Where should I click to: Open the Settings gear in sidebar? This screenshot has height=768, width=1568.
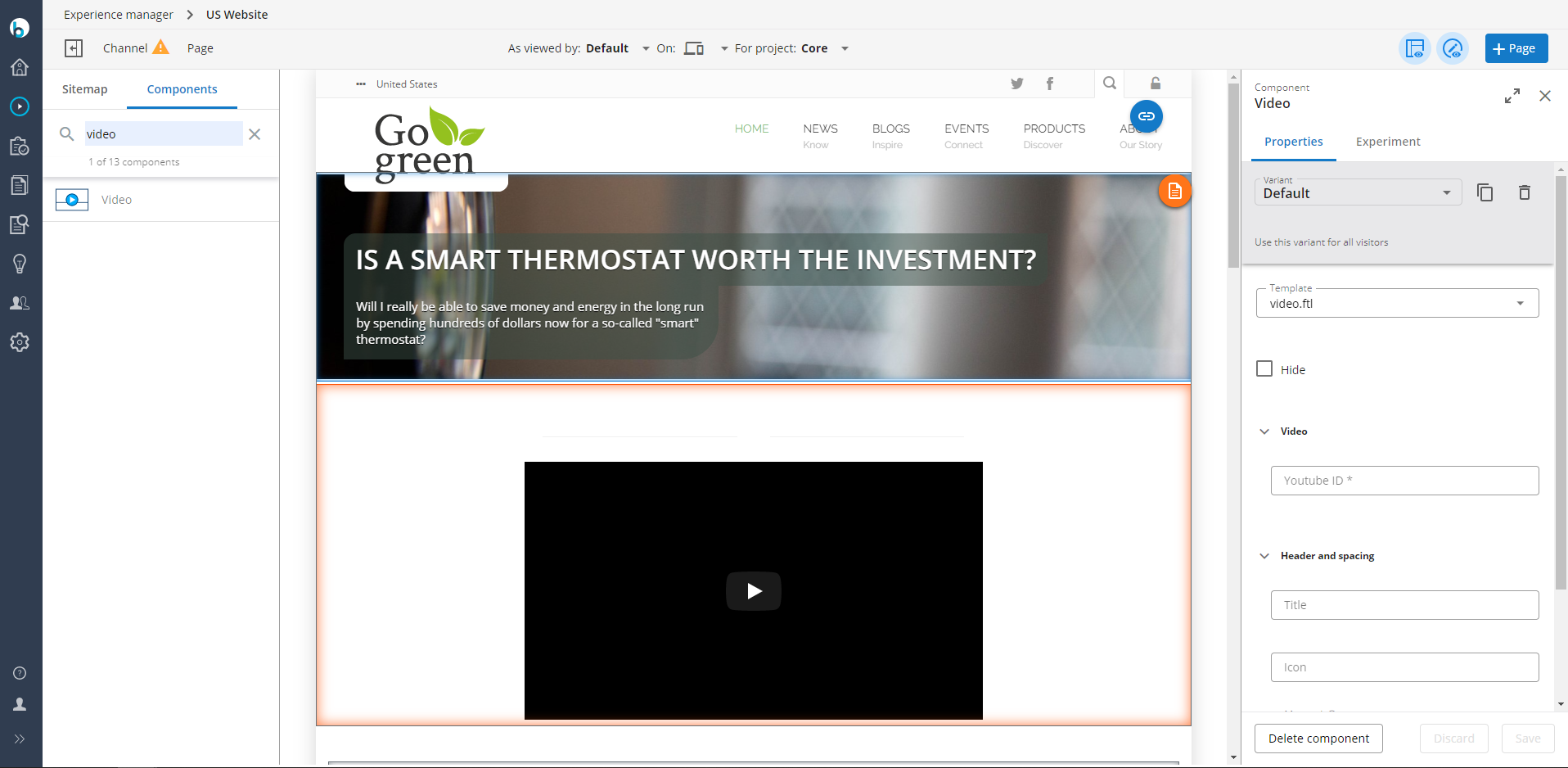coord(20,342)
